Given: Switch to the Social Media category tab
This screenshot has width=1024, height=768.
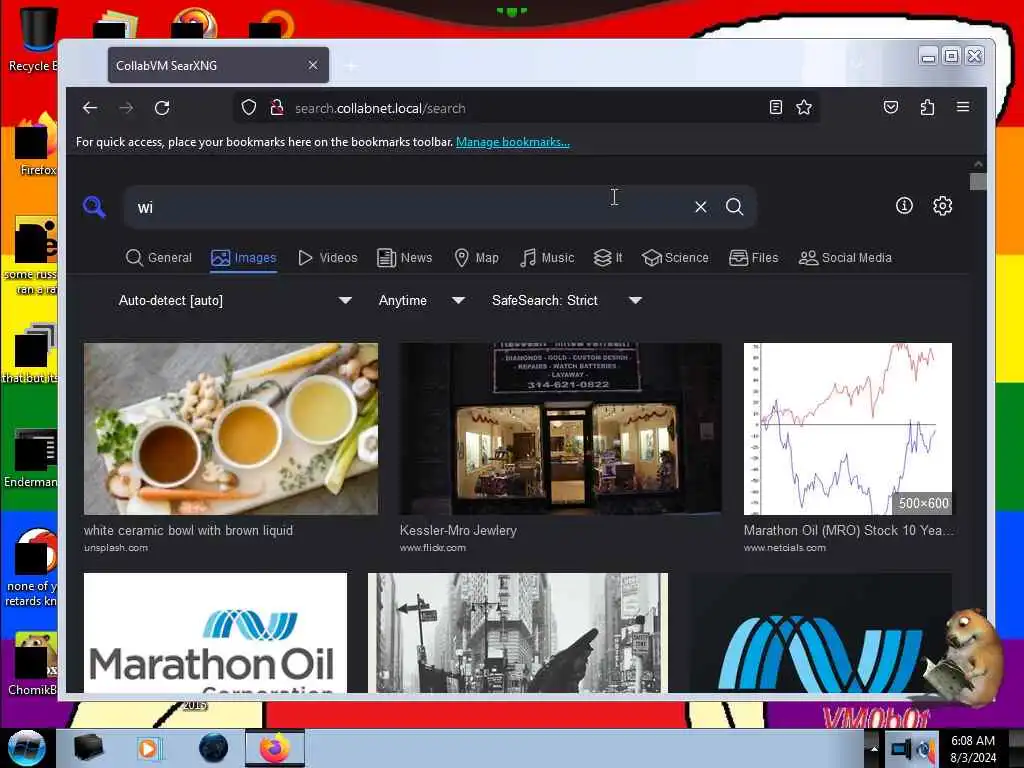Looking at the screenshot, I should pyautogui.click(x=845, y=258).
